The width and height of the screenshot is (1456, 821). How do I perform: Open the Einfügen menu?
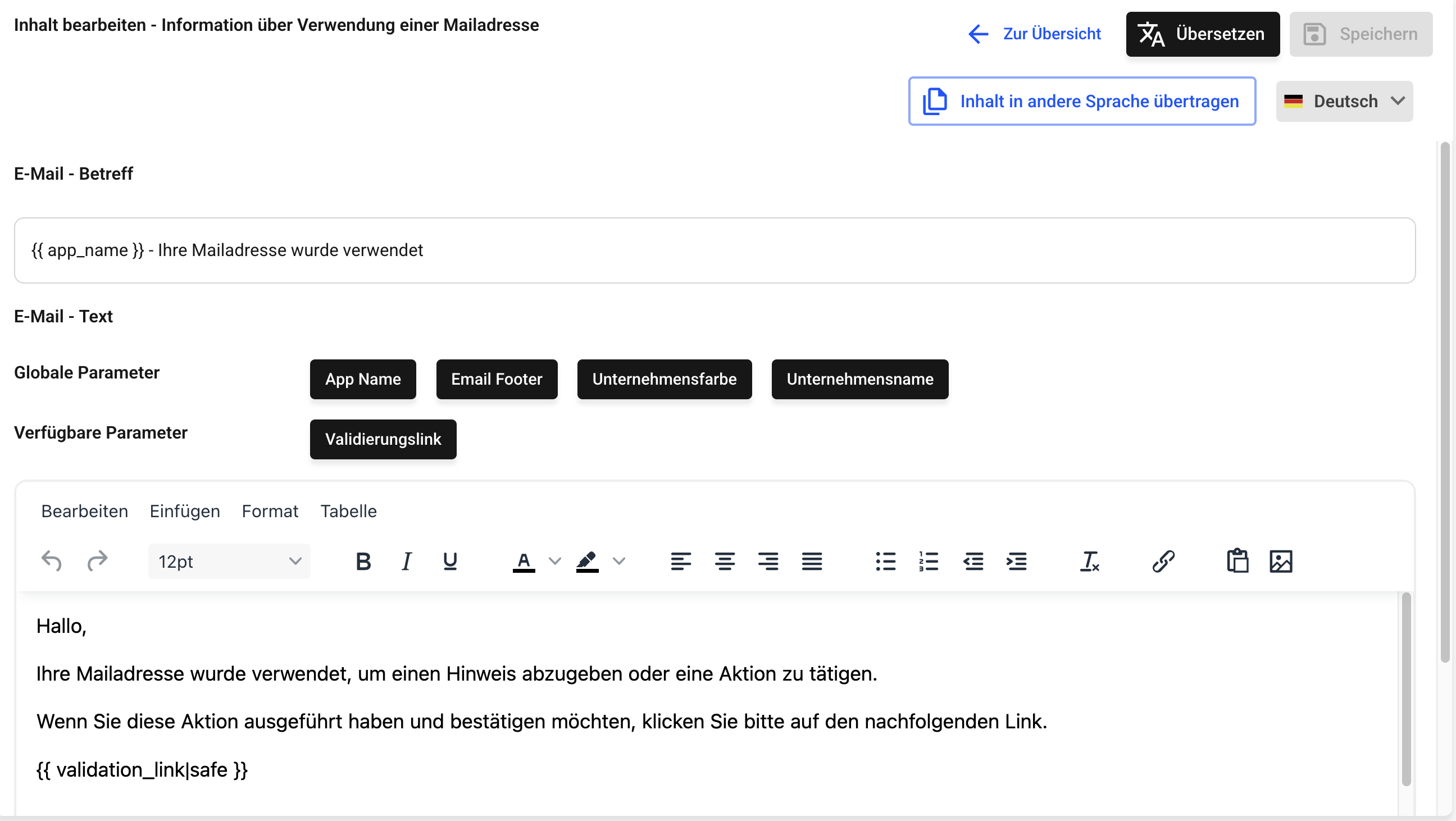184,511
